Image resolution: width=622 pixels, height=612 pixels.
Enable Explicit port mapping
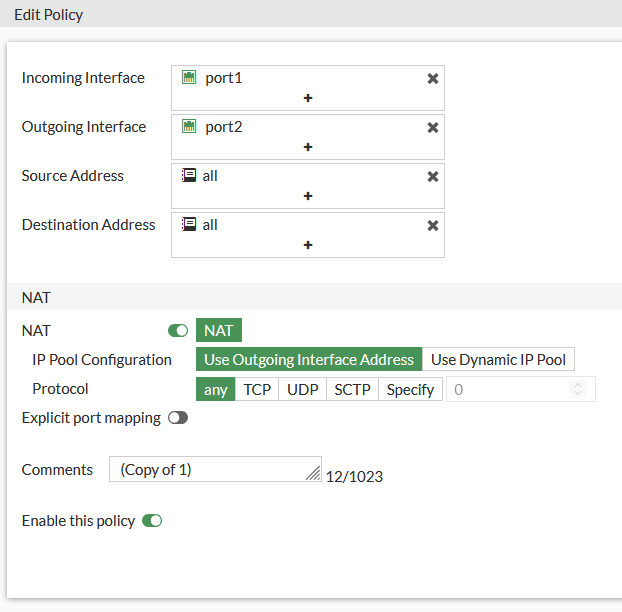coord(178,418)
